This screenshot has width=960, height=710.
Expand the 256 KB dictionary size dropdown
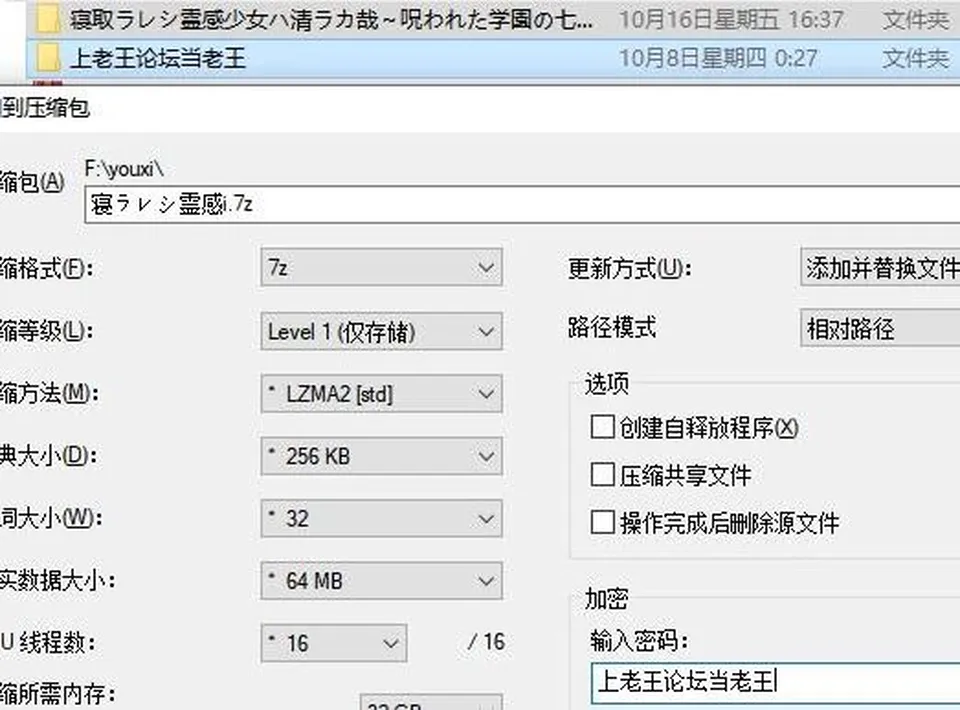[x=381, y=456]
